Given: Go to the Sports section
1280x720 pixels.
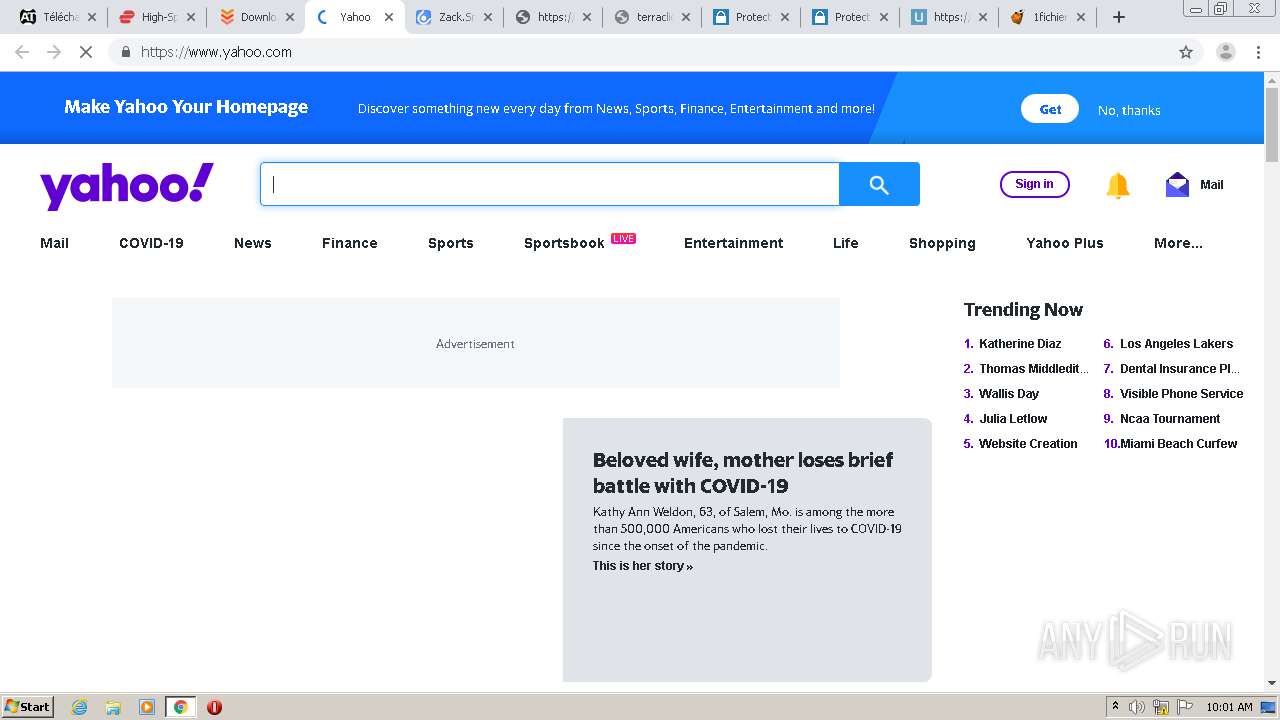Looking at the screenshot, I should [x=451, y=243].
